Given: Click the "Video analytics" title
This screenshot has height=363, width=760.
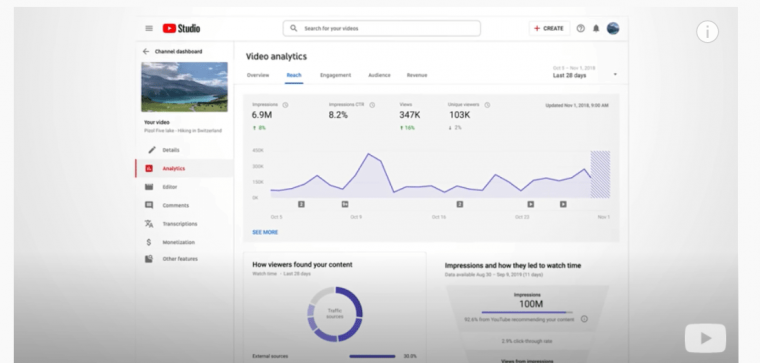Looking at the screenshot, I should click(x=276, y=57).
